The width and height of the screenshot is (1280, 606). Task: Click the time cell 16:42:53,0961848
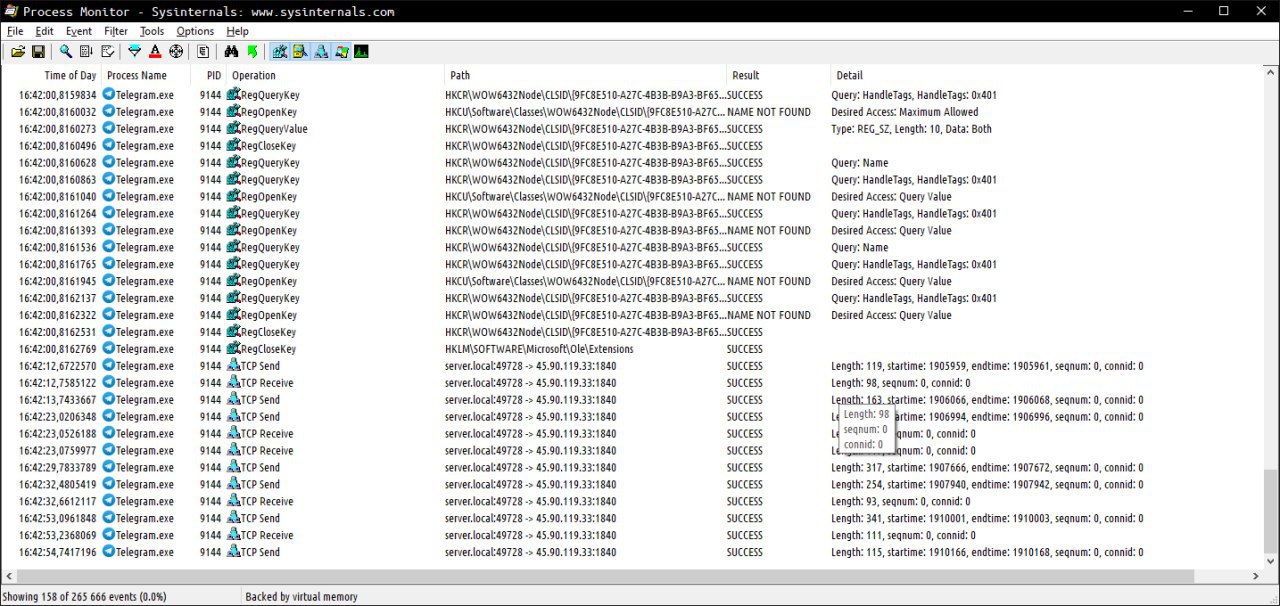click(x=58, y=518)
